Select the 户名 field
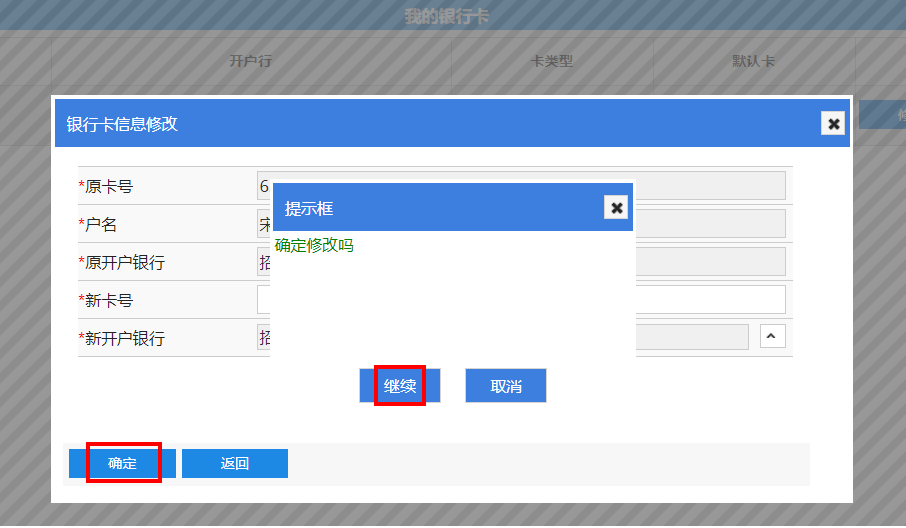Screen dimensions: 906x528 (x=710, y=224)
